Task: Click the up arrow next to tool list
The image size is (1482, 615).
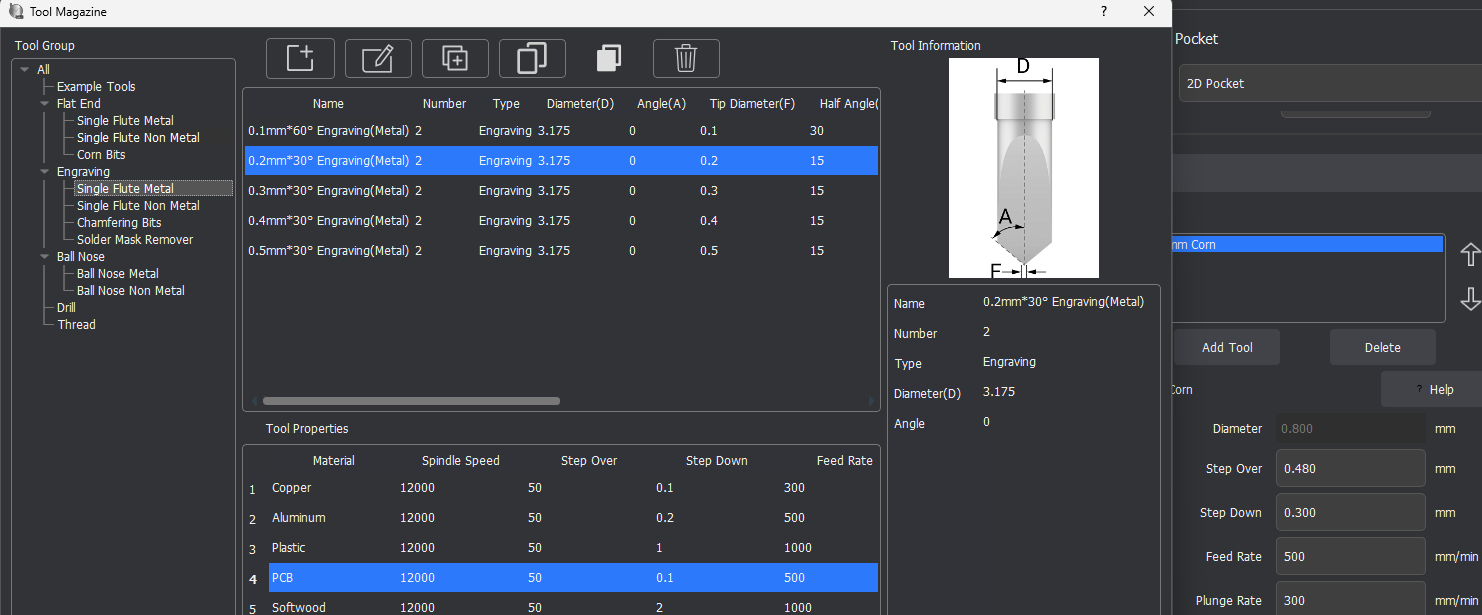Action: point(1470,254)
